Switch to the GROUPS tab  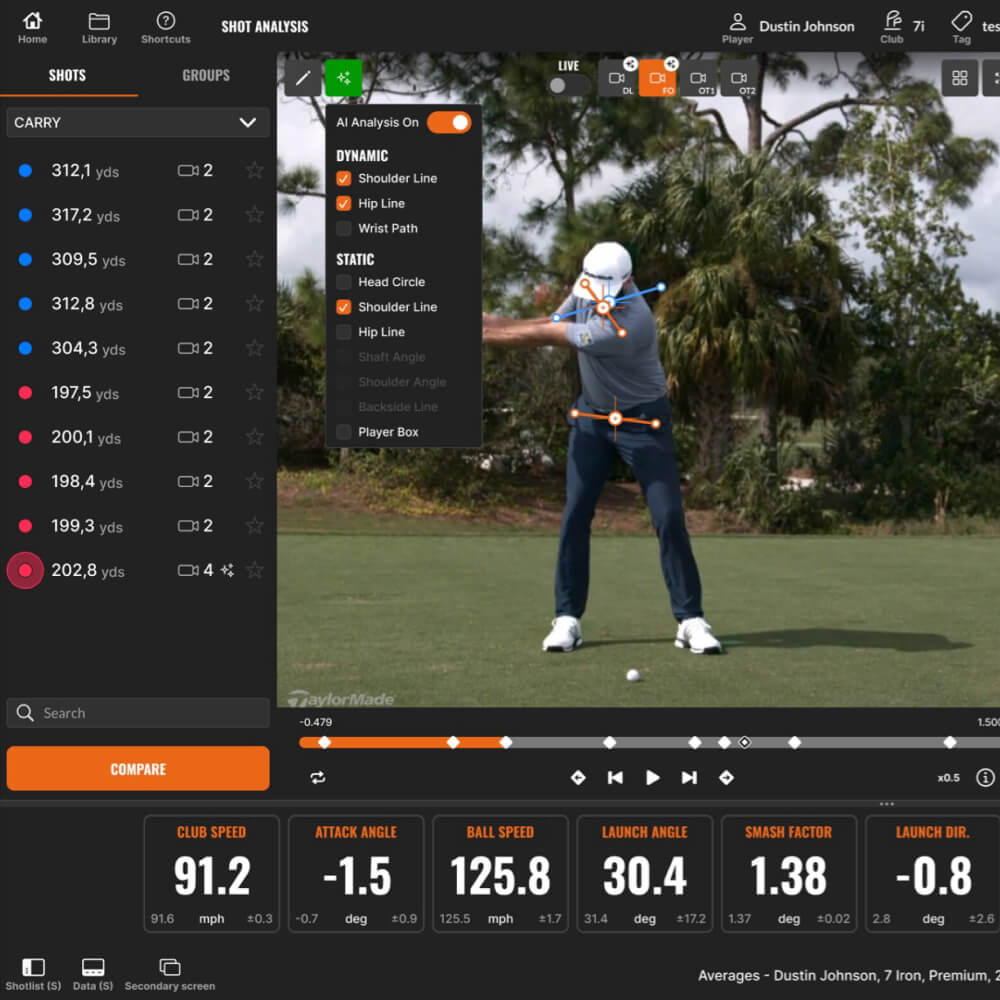[x=205, y=75]
